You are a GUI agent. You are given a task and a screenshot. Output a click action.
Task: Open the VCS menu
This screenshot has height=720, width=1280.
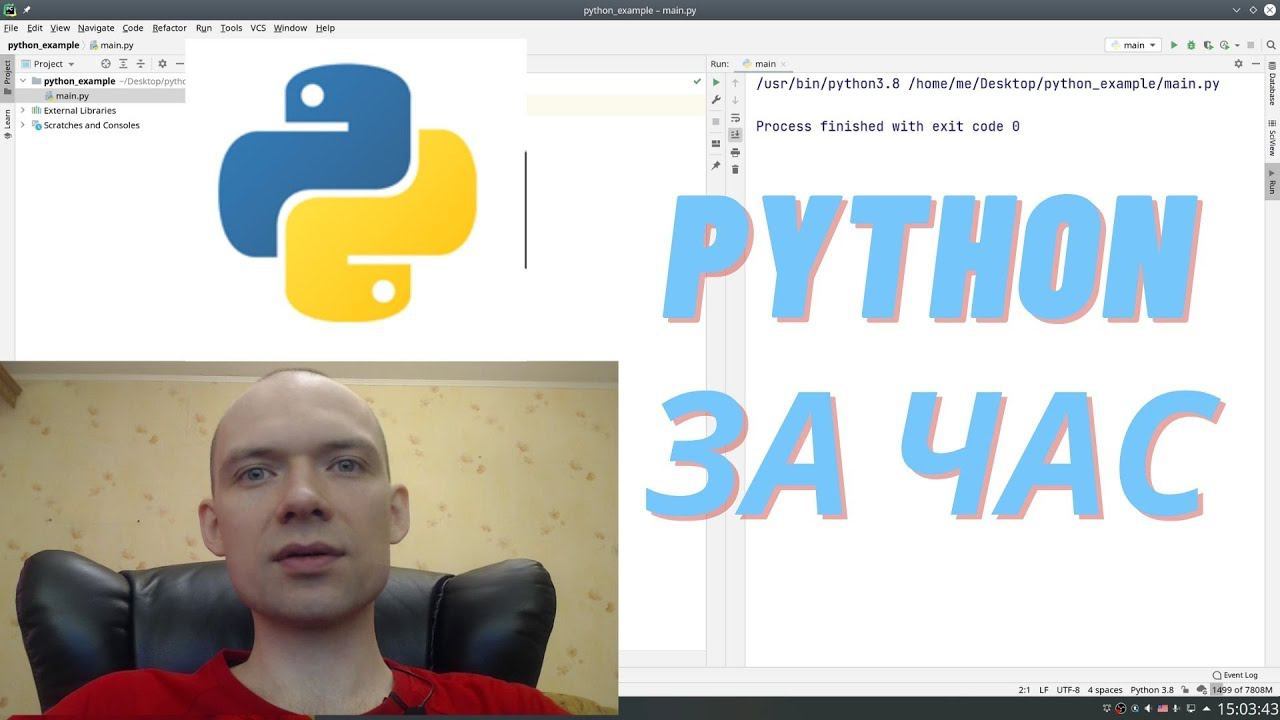point(258,28)
